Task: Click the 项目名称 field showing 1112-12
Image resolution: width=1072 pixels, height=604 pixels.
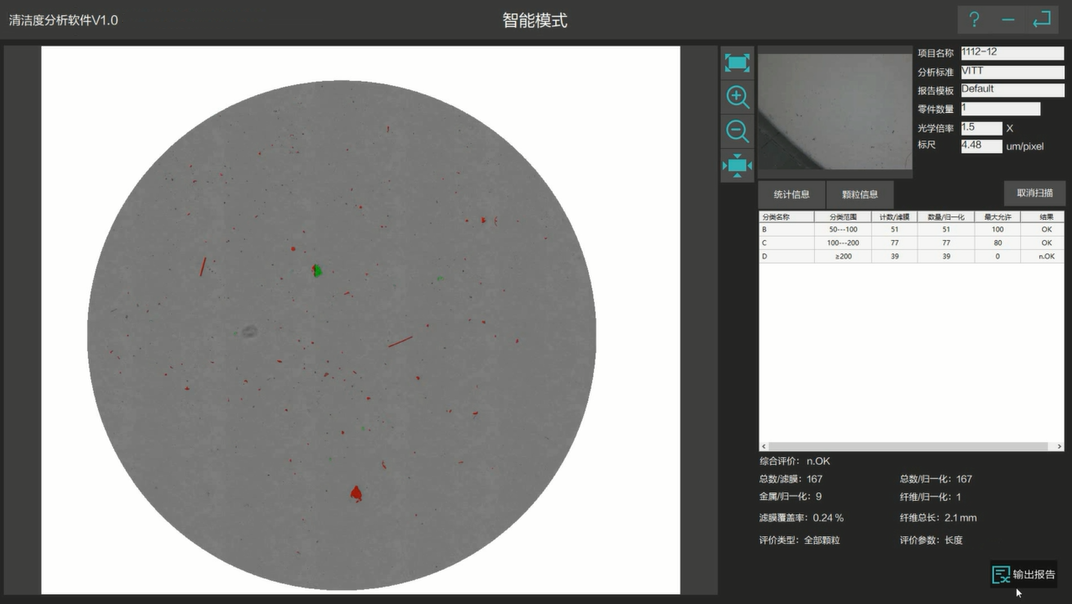Action: [x=1011, y=53]
